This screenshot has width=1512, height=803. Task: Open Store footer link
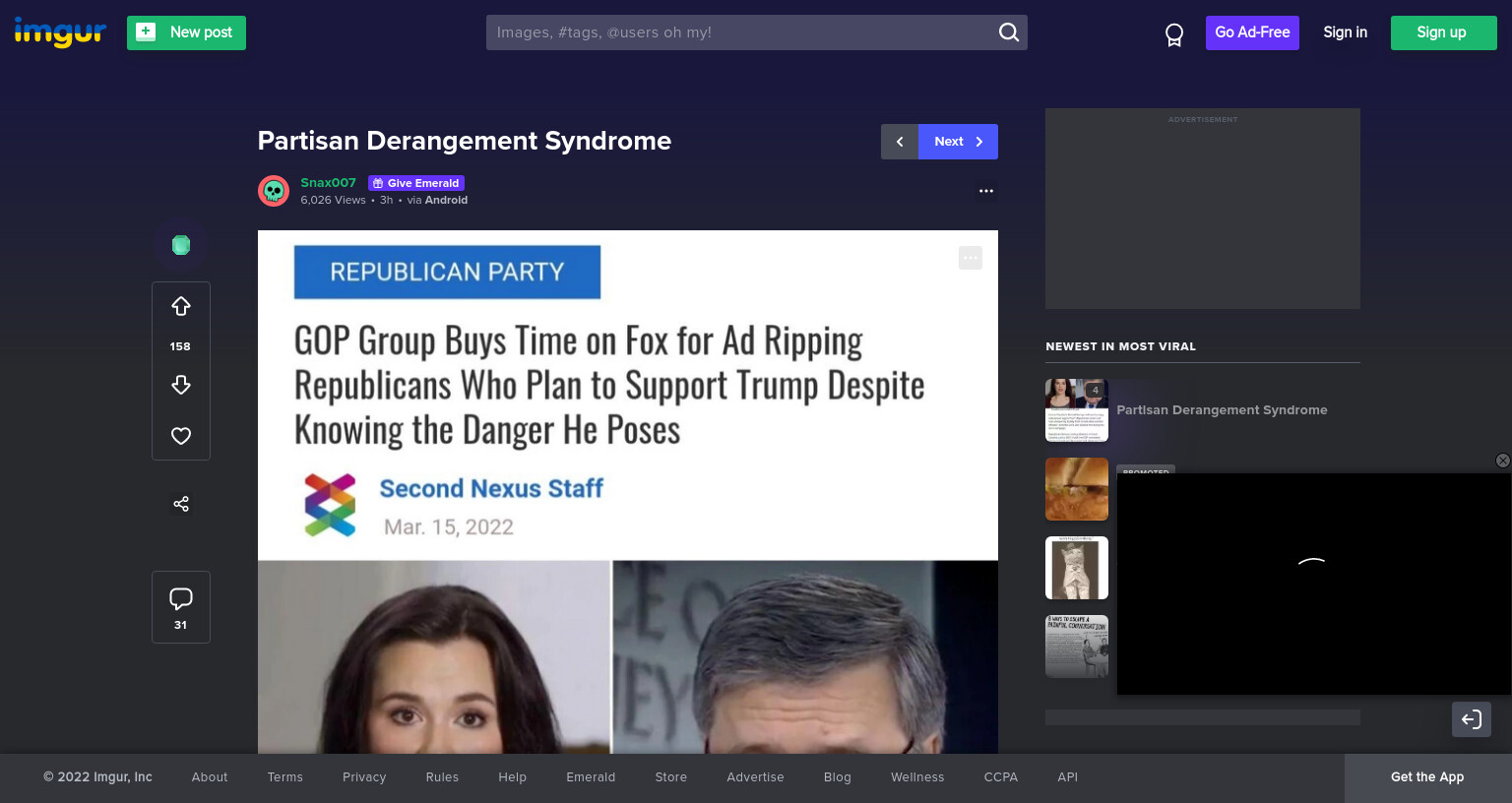tap(671, 777)
